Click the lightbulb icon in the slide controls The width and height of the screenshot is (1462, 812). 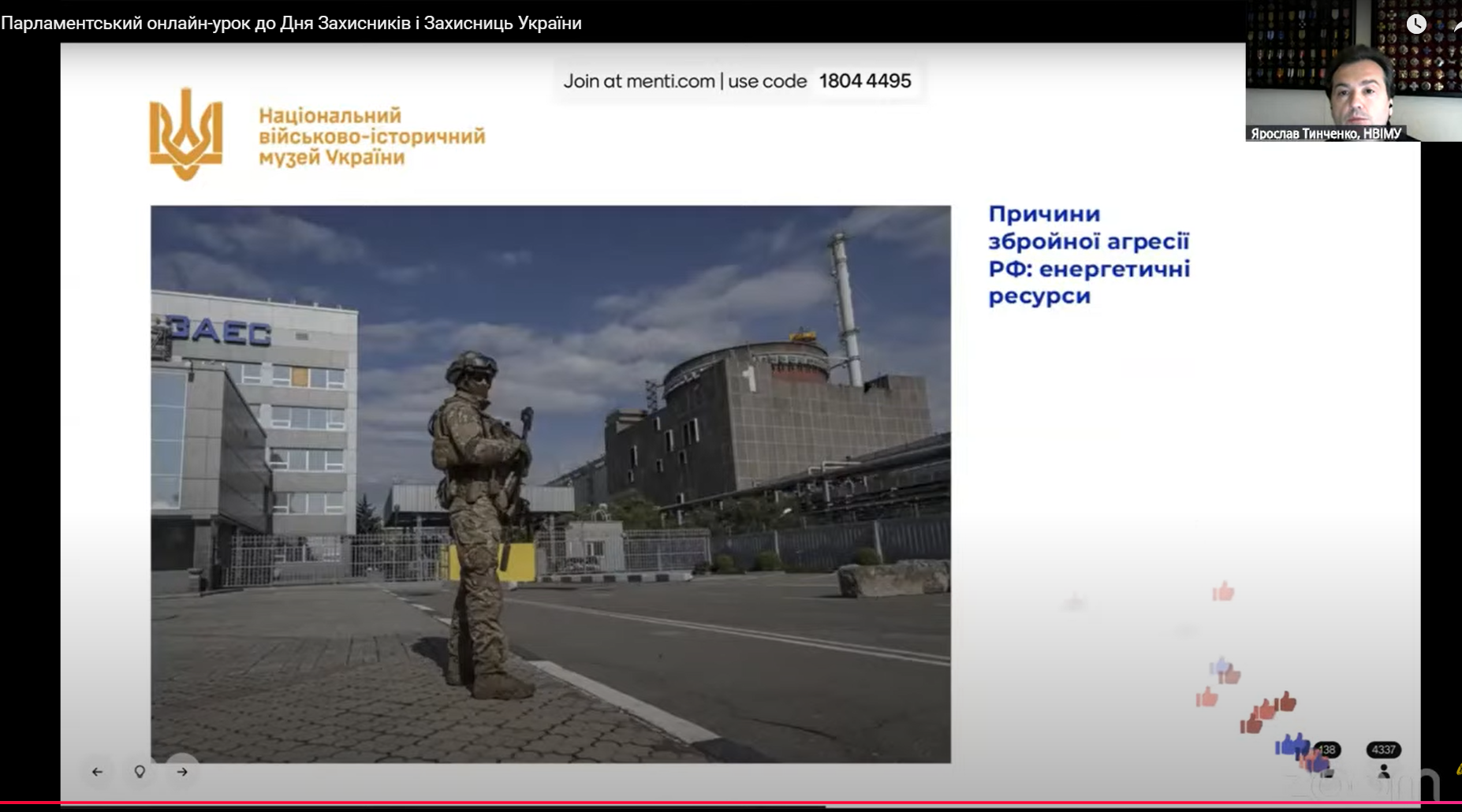pyautogui.click(x=140, y=773)
